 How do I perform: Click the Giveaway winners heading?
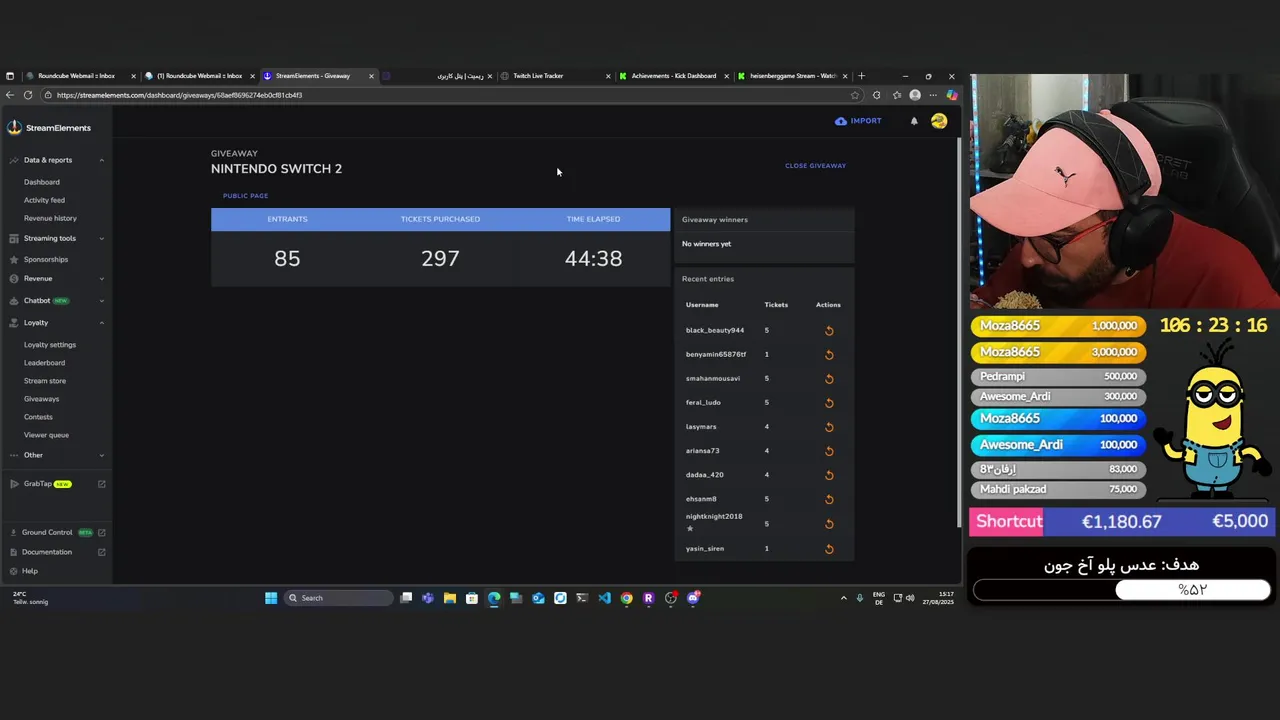[715, 220]
